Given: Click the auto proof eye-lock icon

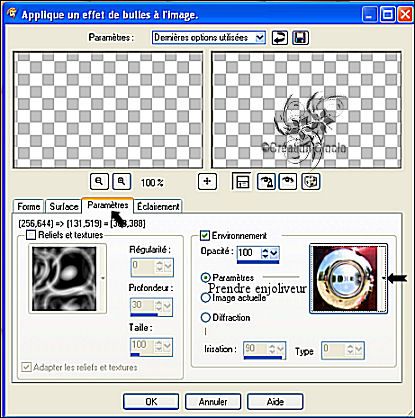Looking at the screenshot, I should (266, 182).
